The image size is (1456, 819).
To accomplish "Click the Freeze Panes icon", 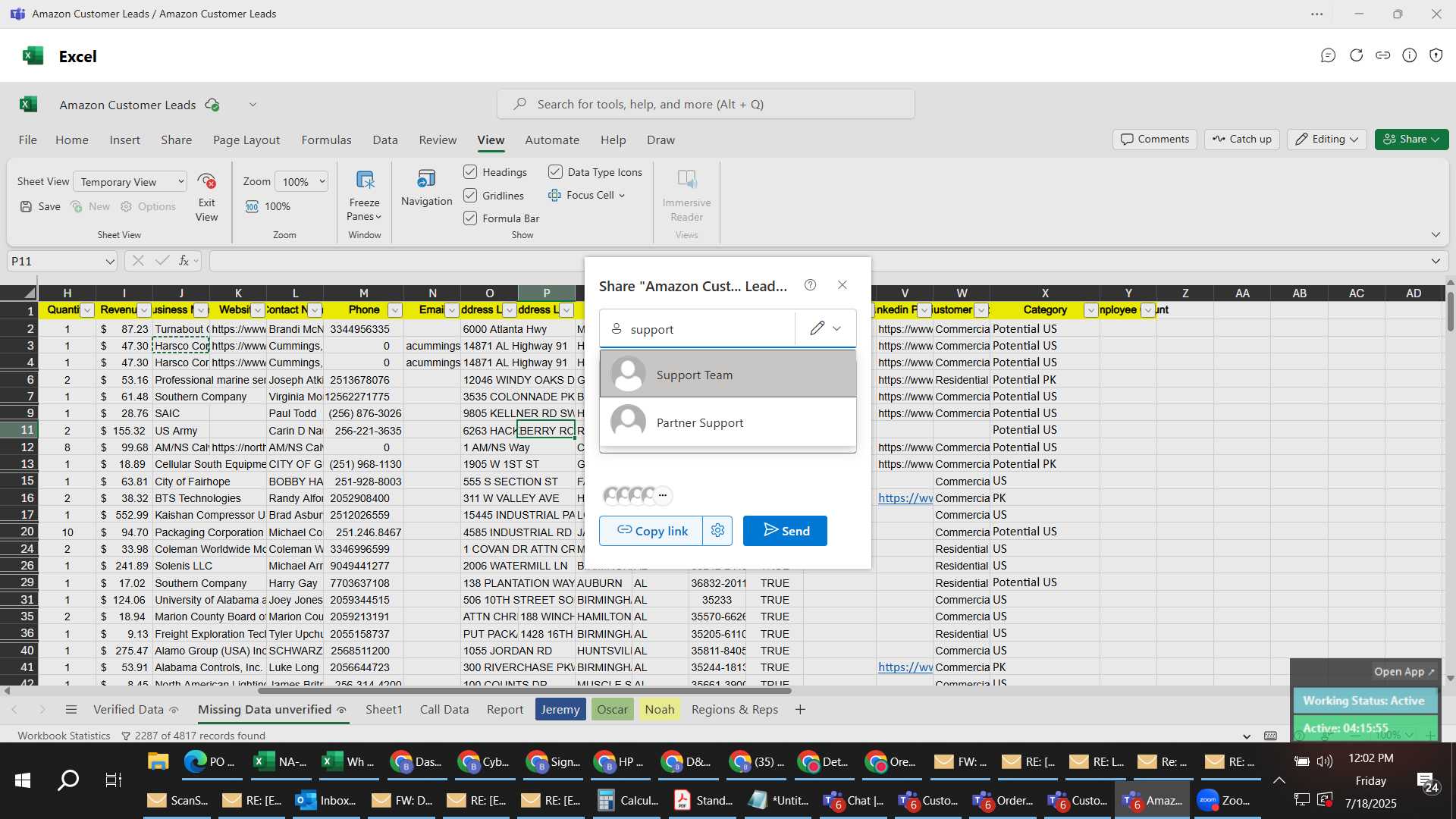I will pyautogui.click(x=365, y=180).
